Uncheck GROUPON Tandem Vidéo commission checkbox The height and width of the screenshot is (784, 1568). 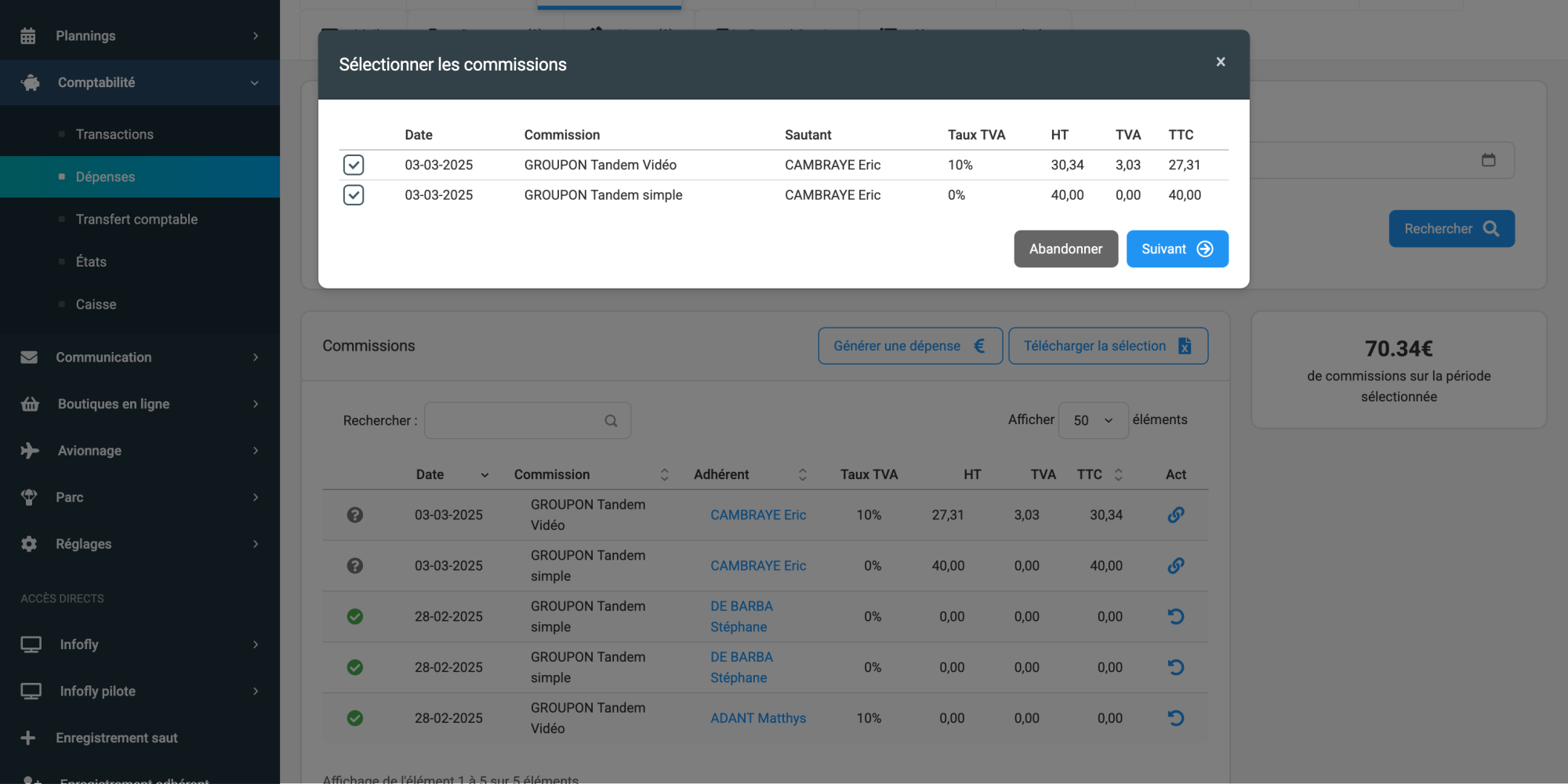pos(354,165)
